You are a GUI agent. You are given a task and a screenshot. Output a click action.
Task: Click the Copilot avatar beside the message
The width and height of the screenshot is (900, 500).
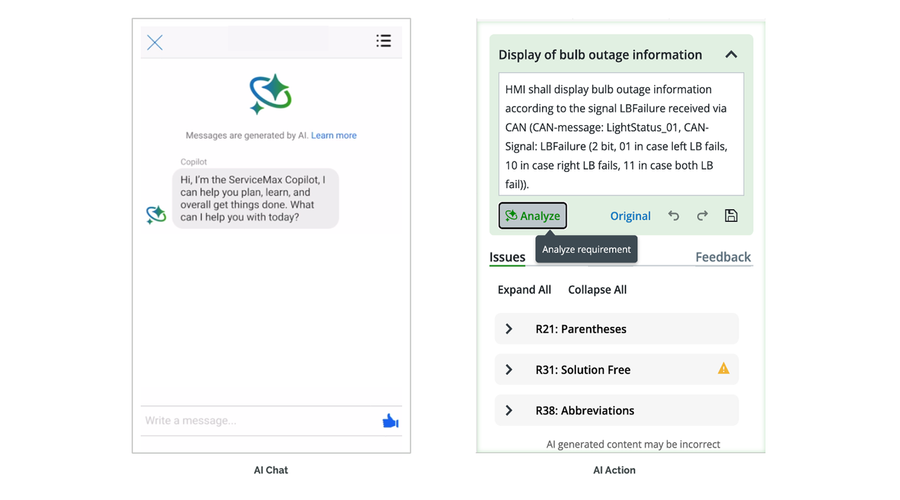pyautogui.click(x=156, y=214)
